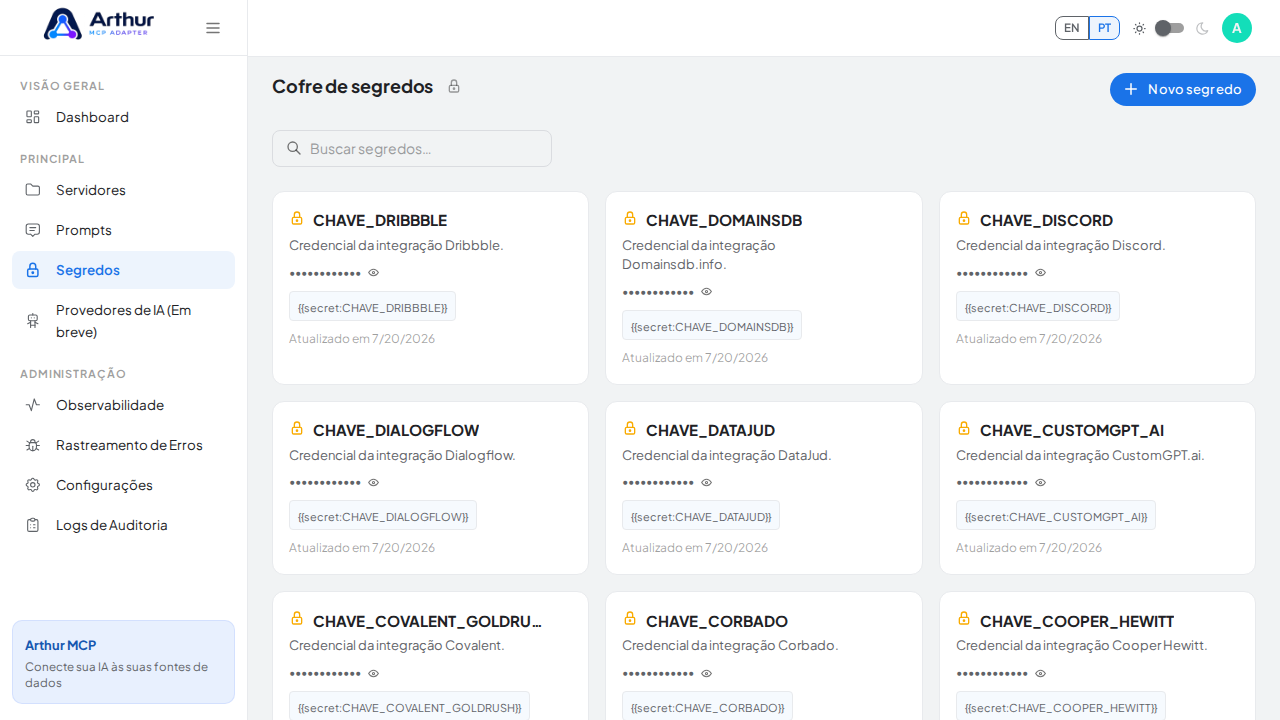1280x720 pixels.
Task: Click the search magnifier icon
Action: pos(294,148)
